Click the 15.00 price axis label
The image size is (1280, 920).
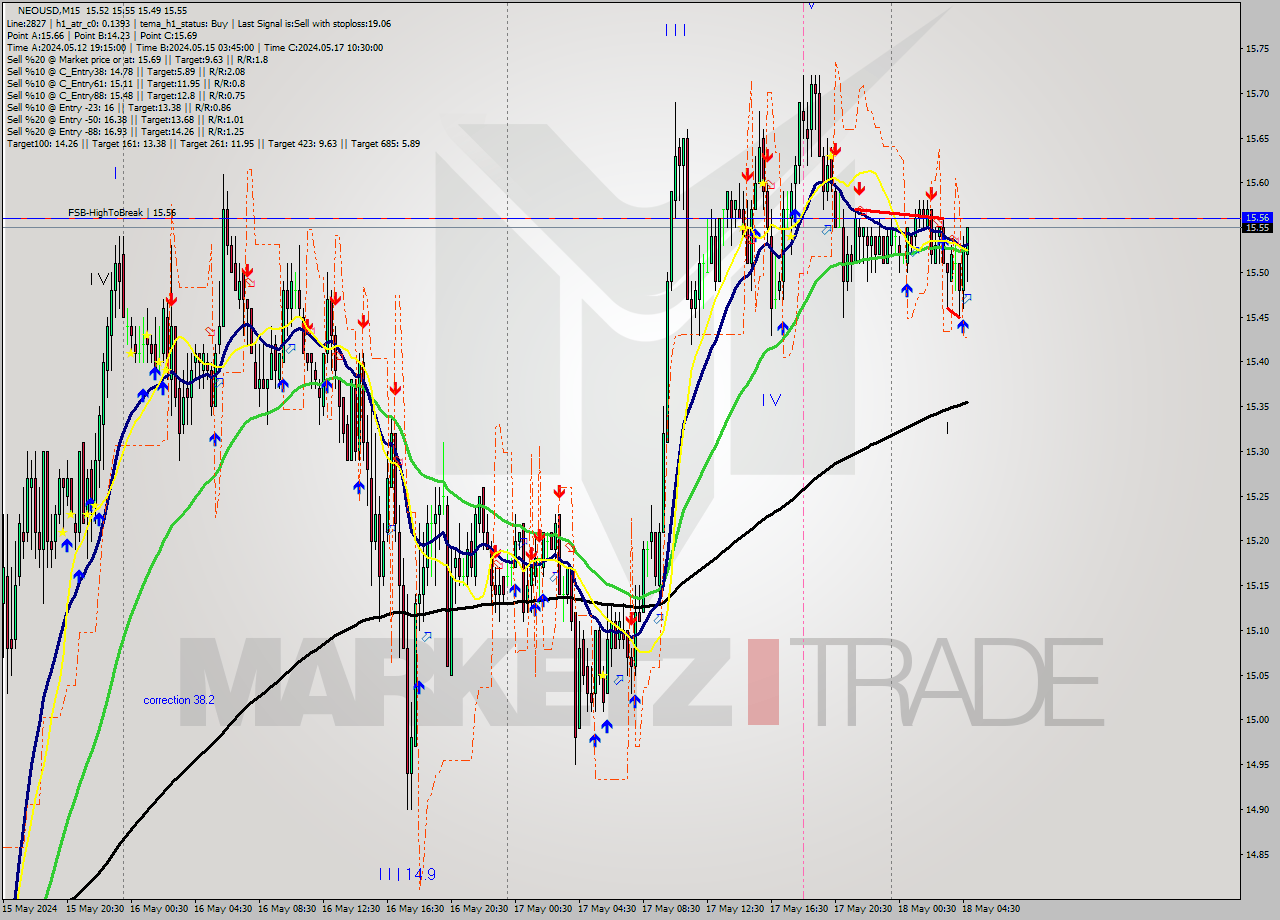coord(1256,720)
